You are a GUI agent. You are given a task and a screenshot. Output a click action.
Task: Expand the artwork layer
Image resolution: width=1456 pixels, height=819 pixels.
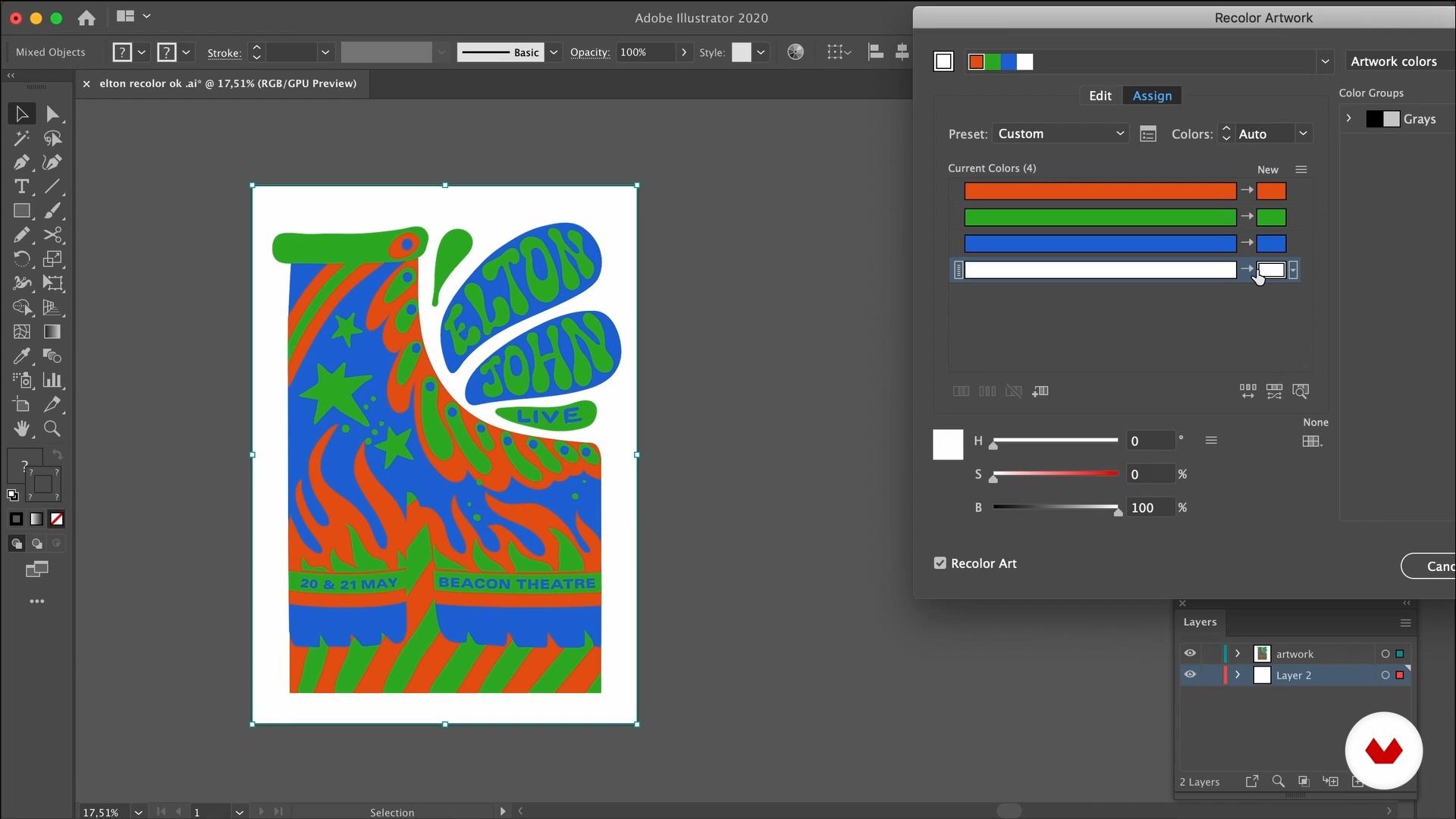[1238, 654]
